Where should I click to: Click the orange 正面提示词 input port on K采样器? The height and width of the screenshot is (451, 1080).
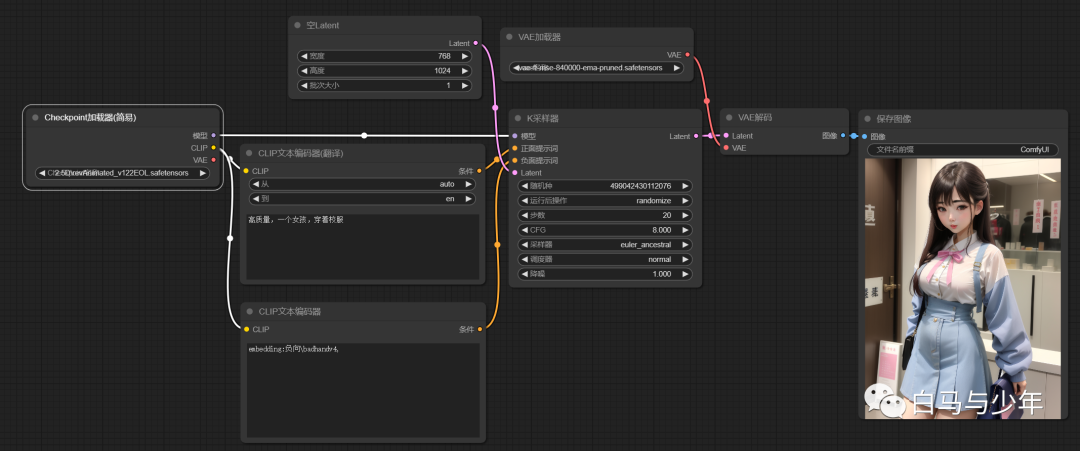[x=514, y=148]
